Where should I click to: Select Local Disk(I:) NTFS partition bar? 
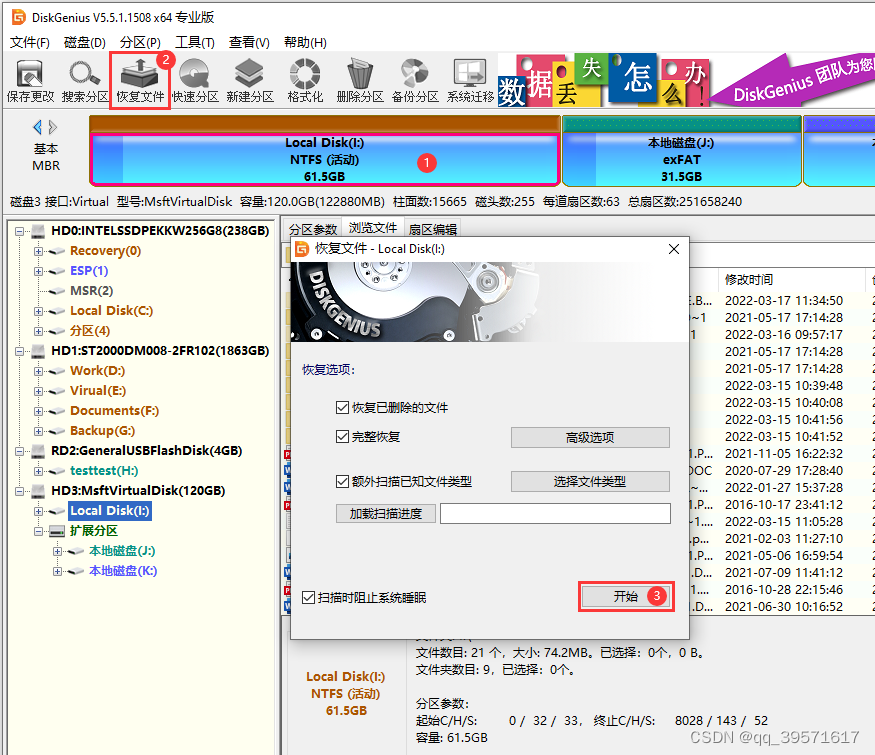click(x=324, y=160)
